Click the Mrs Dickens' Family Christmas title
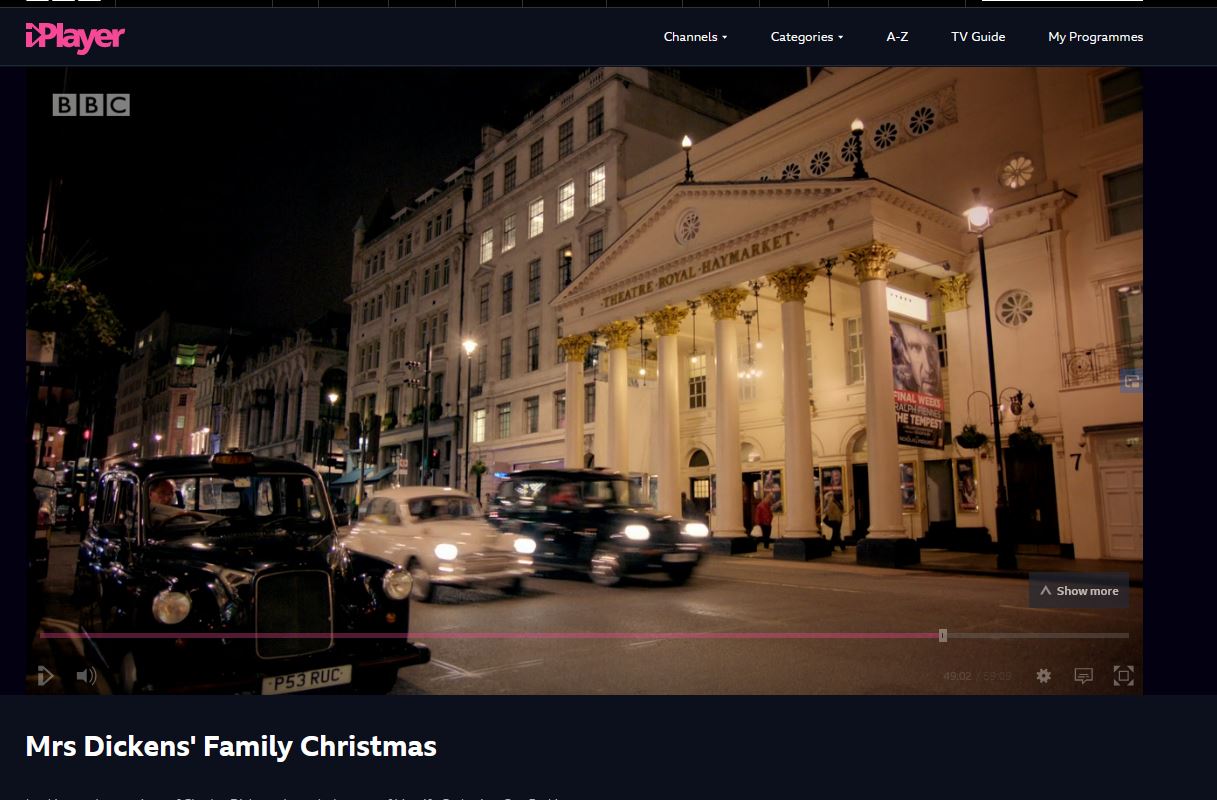1217x800 pixels. (x=231, y=746)
